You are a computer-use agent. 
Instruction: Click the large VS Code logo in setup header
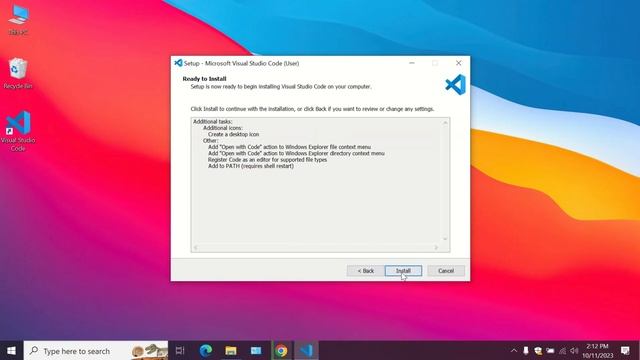point(455,85)
